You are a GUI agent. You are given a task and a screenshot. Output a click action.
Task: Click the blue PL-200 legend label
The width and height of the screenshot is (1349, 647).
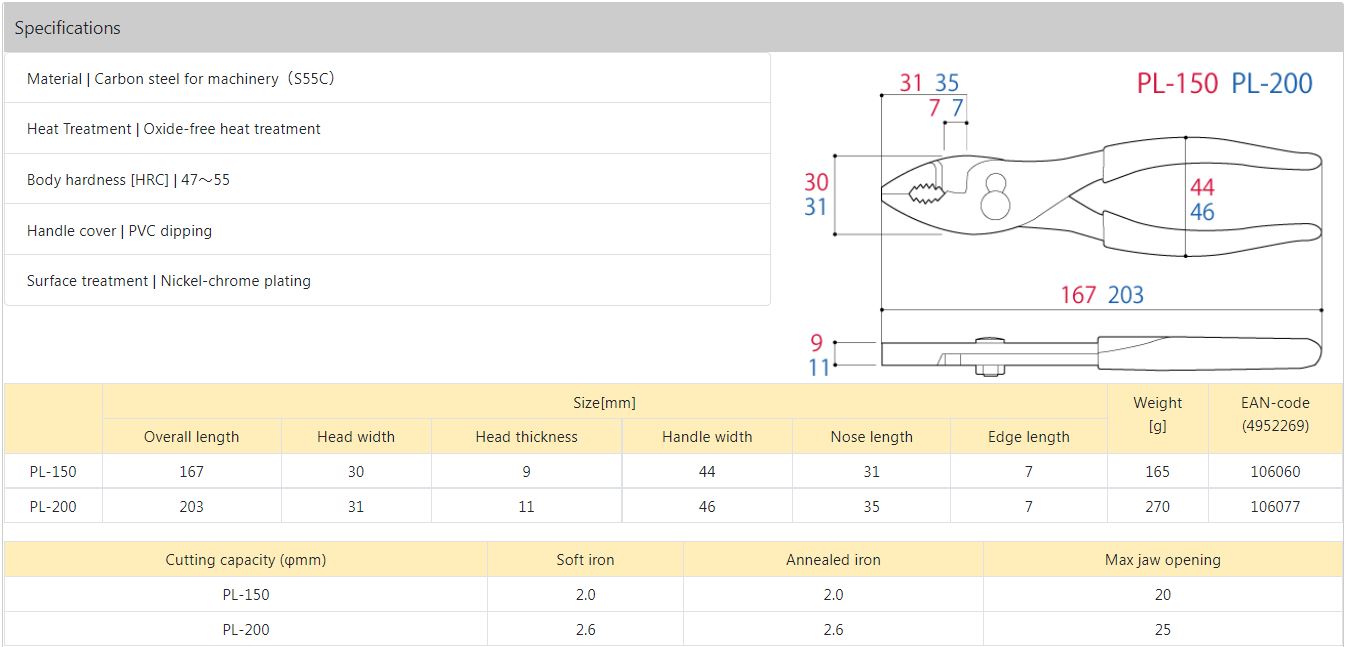click(1272, 84)
